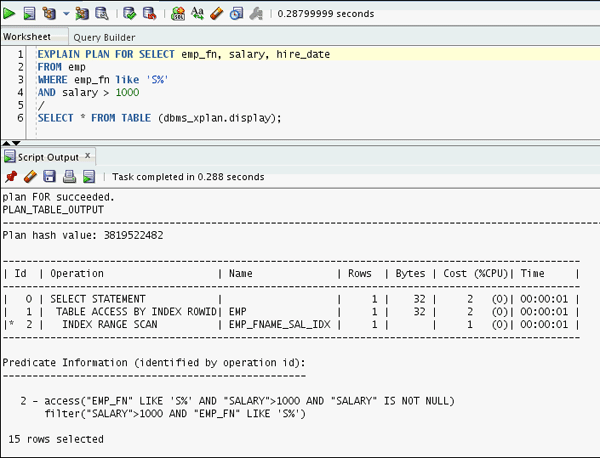
Task: Click the To Upper/Lower case icon
Action: [x=198, y=14]
